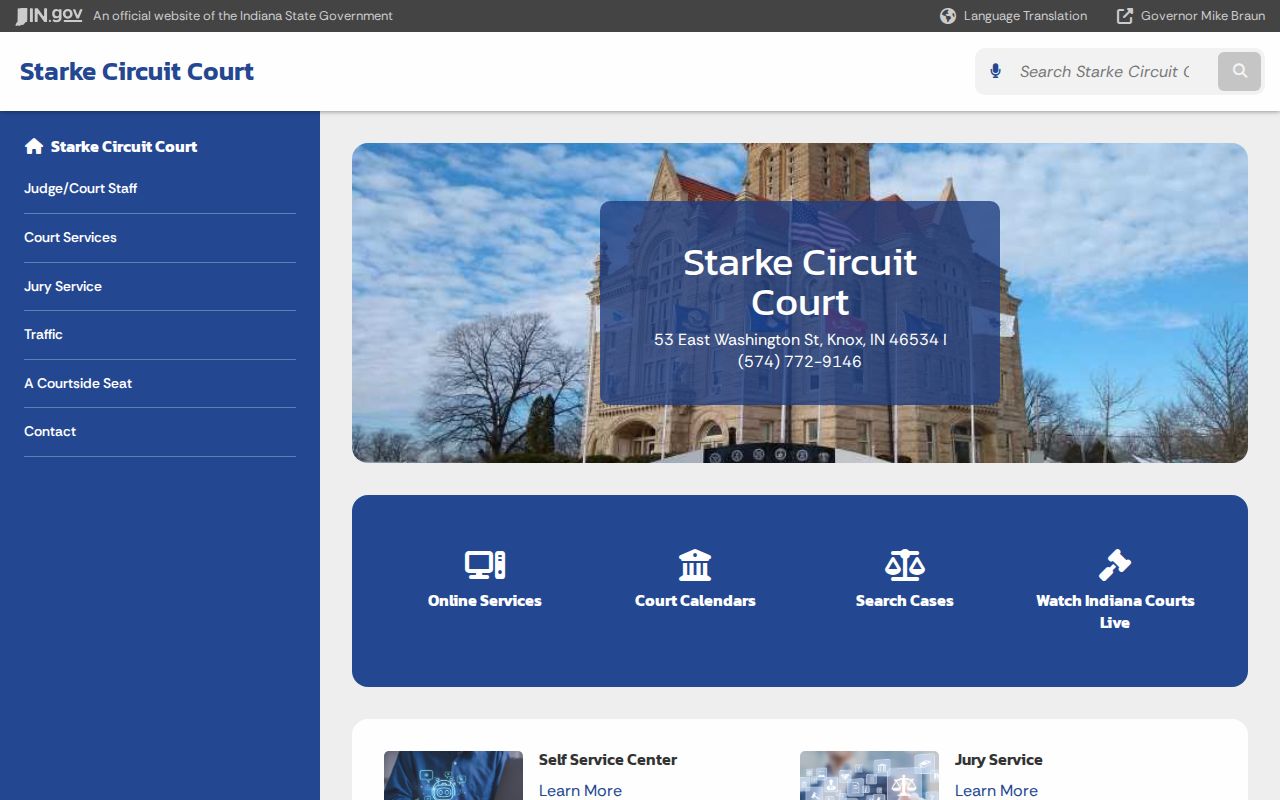Viewport: 1280px width, 800px height.
Task: Click the Starke Circuit Court sidebar home link
Action: pyautogui.click(x=124, y=146)
